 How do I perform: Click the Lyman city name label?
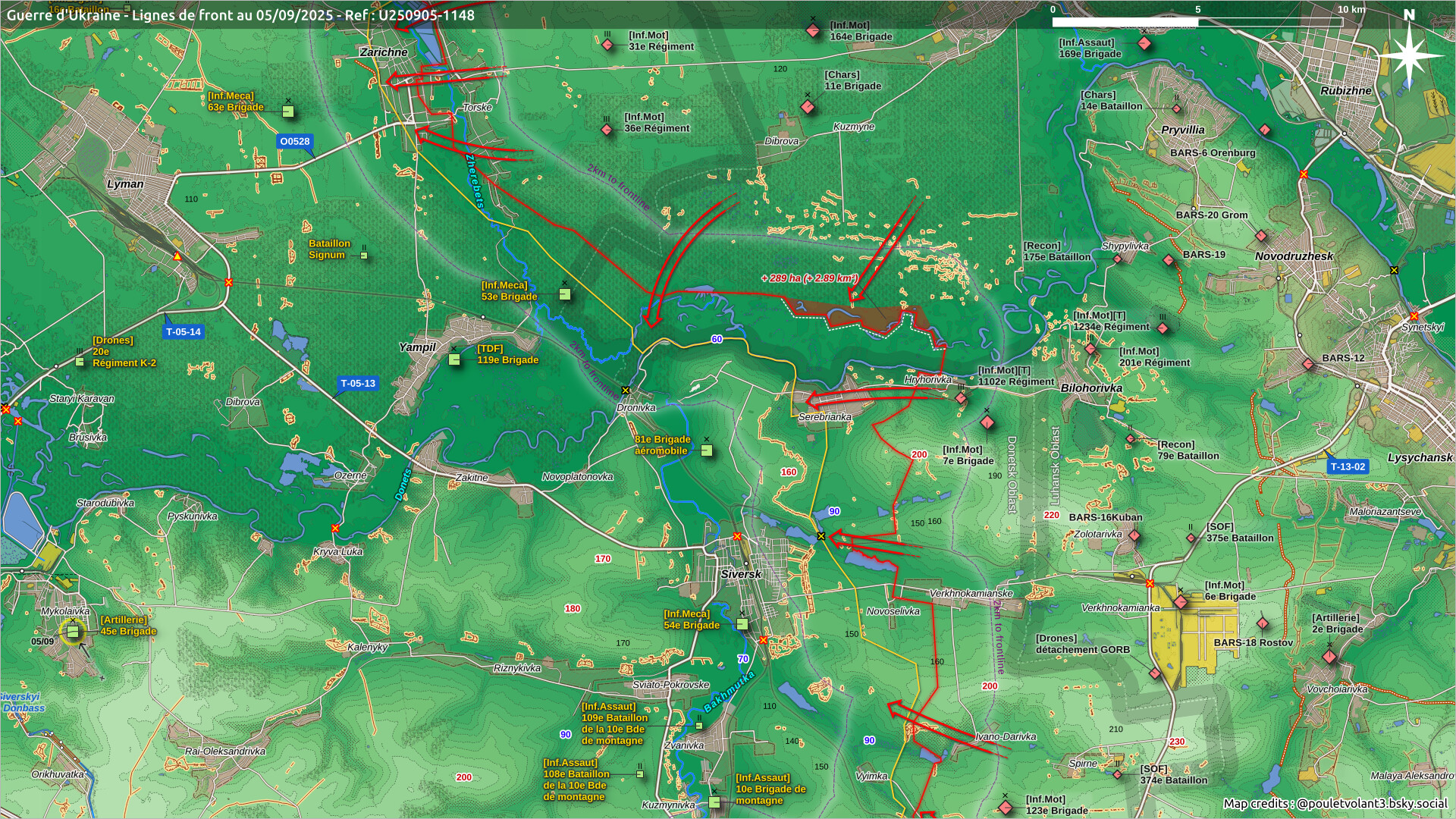[125, 184]
